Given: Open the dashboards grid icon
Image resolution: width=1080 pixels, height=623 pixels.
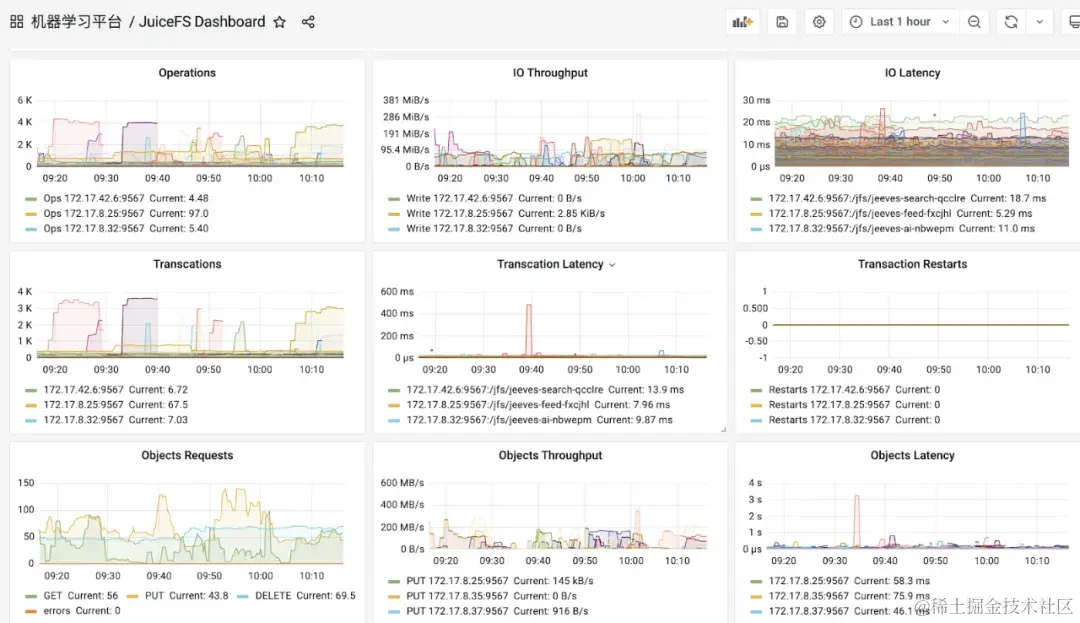Looking at the screenshot, I should pyautogui.click(x=17, y=22).
